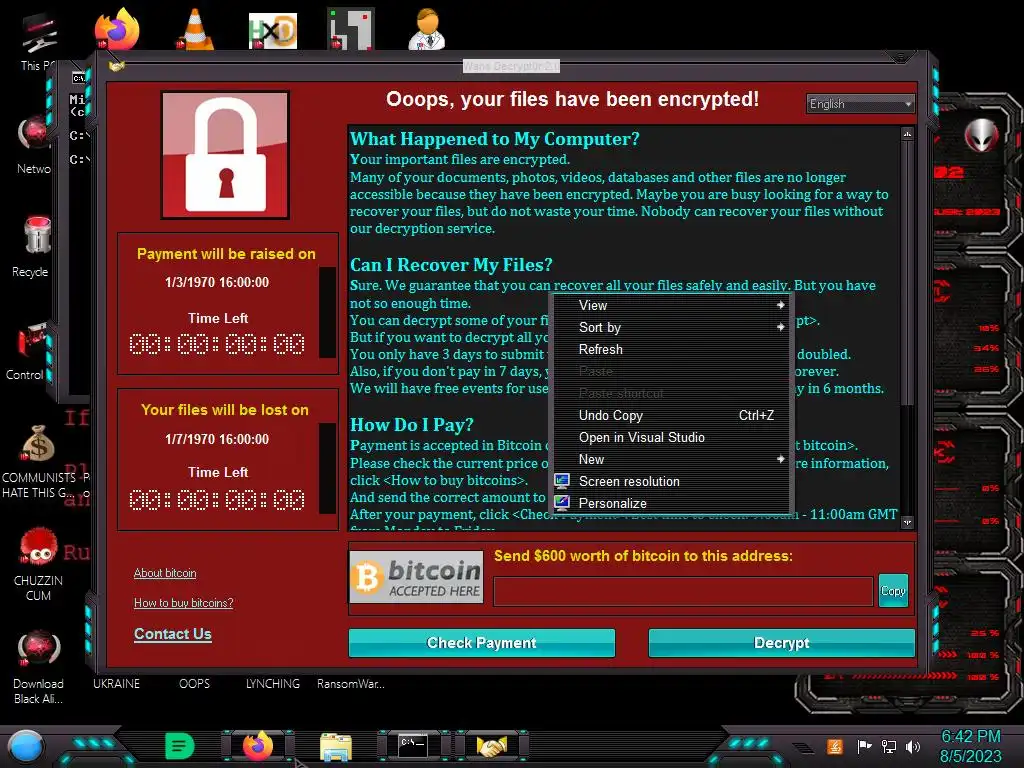
Task: Click the handshake icon in decryptor title bar
Action: point(116,65)
